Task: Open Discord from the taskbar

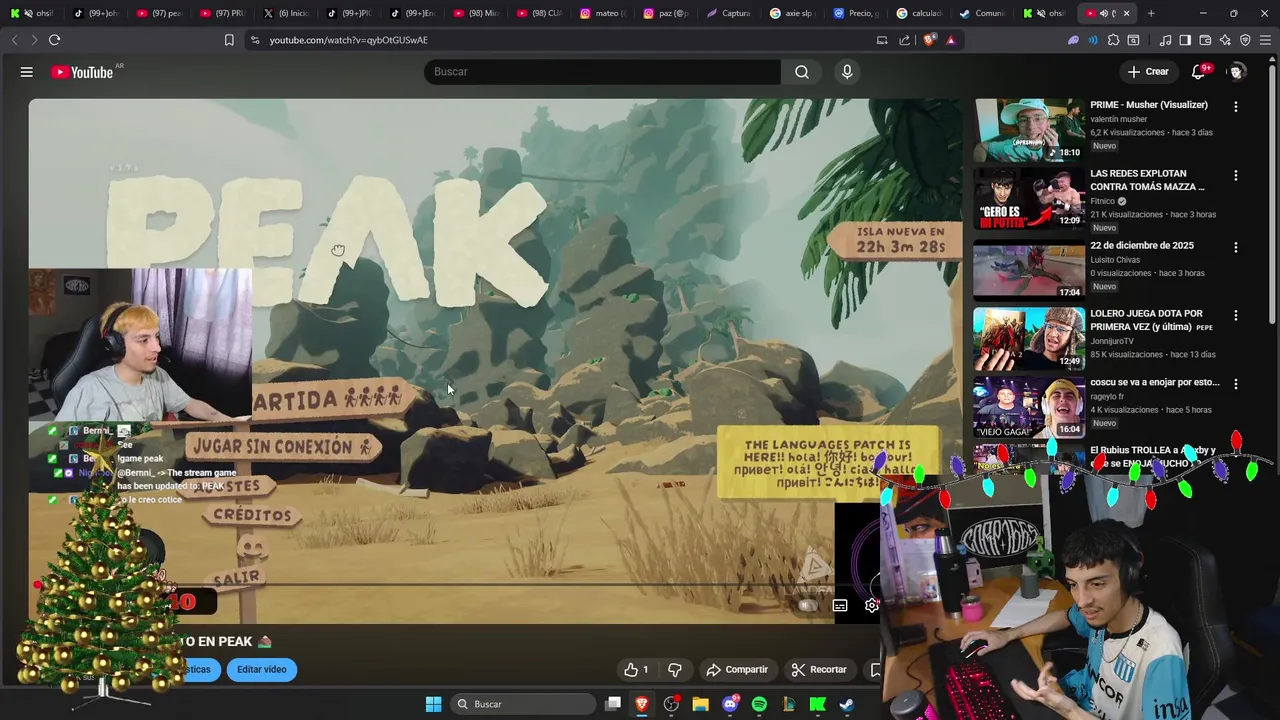Action: pos(730,704)
